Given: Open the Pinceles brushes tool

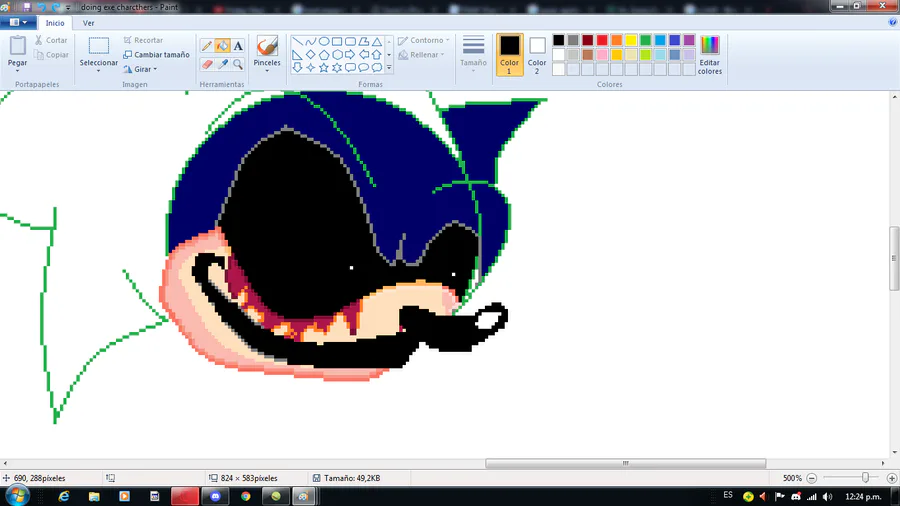Looking at the screenshot, I should (x=267, y=55).
